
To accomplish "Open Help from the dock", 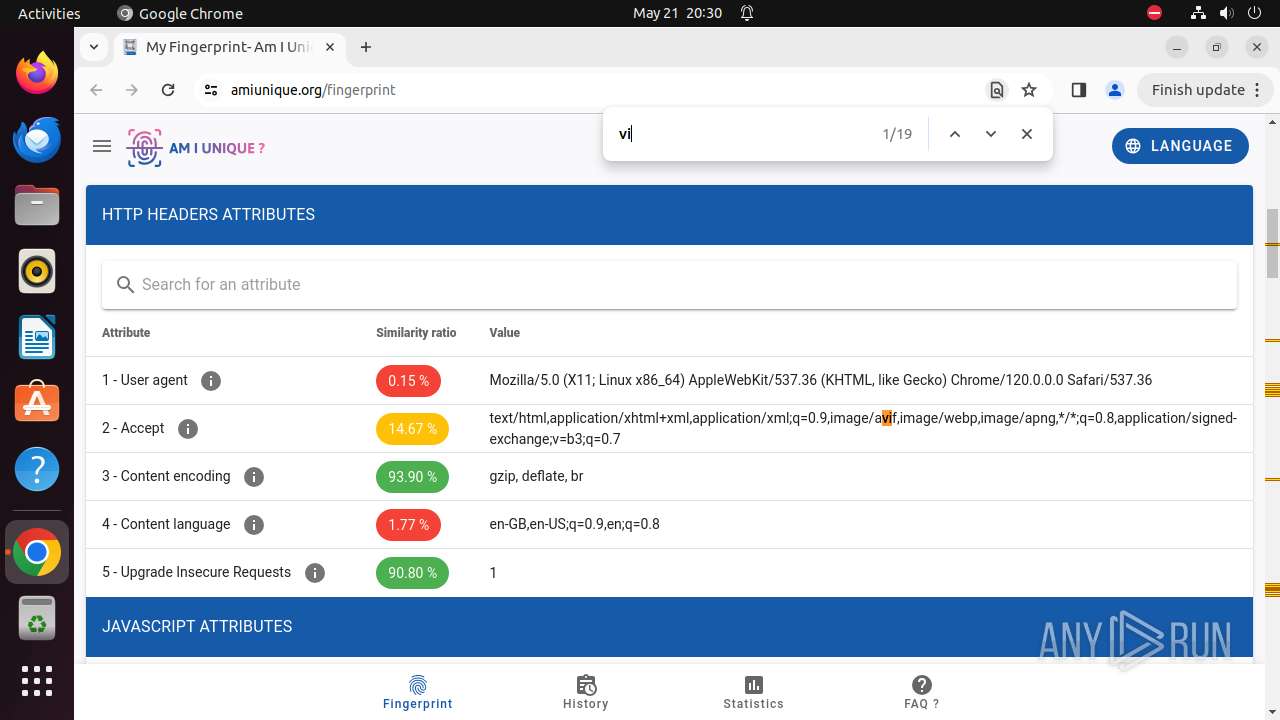I will 37,469.
